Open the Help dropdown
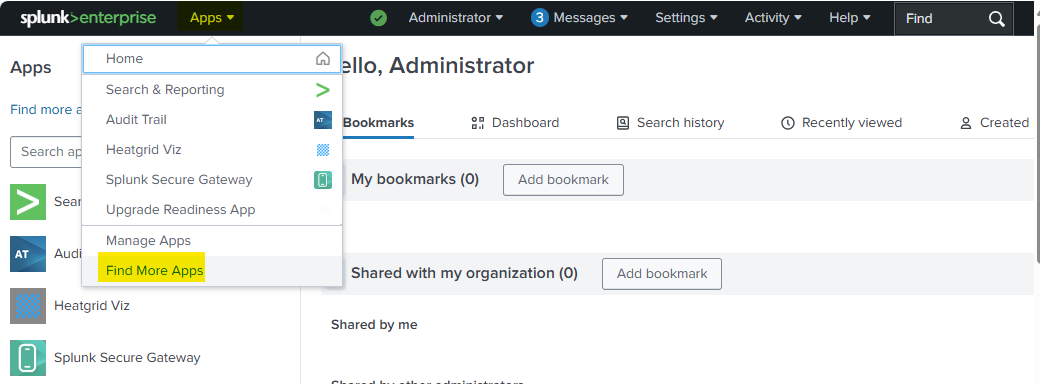The width and height of the screenshot is (1040, 384). 850,18
